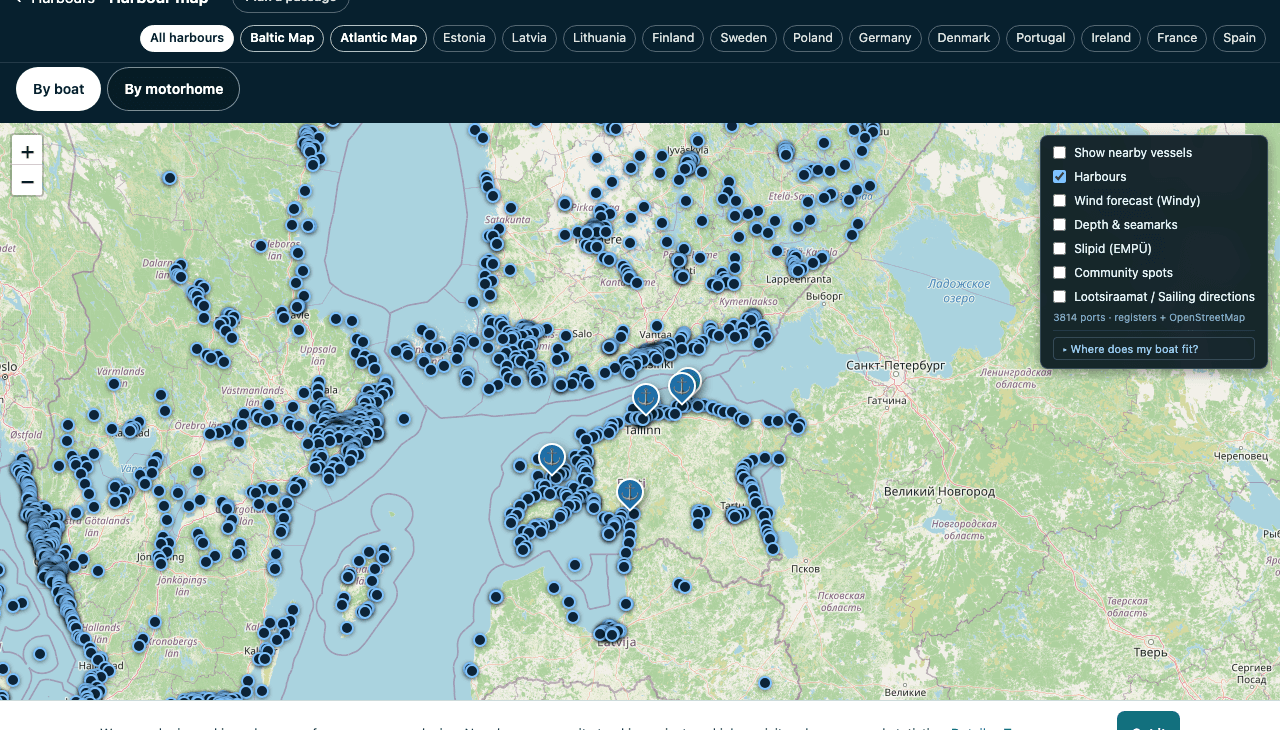
Task: Click the '3814 ports · registers + OpenStreetMap' text
Action: (x=1149, y=318)
